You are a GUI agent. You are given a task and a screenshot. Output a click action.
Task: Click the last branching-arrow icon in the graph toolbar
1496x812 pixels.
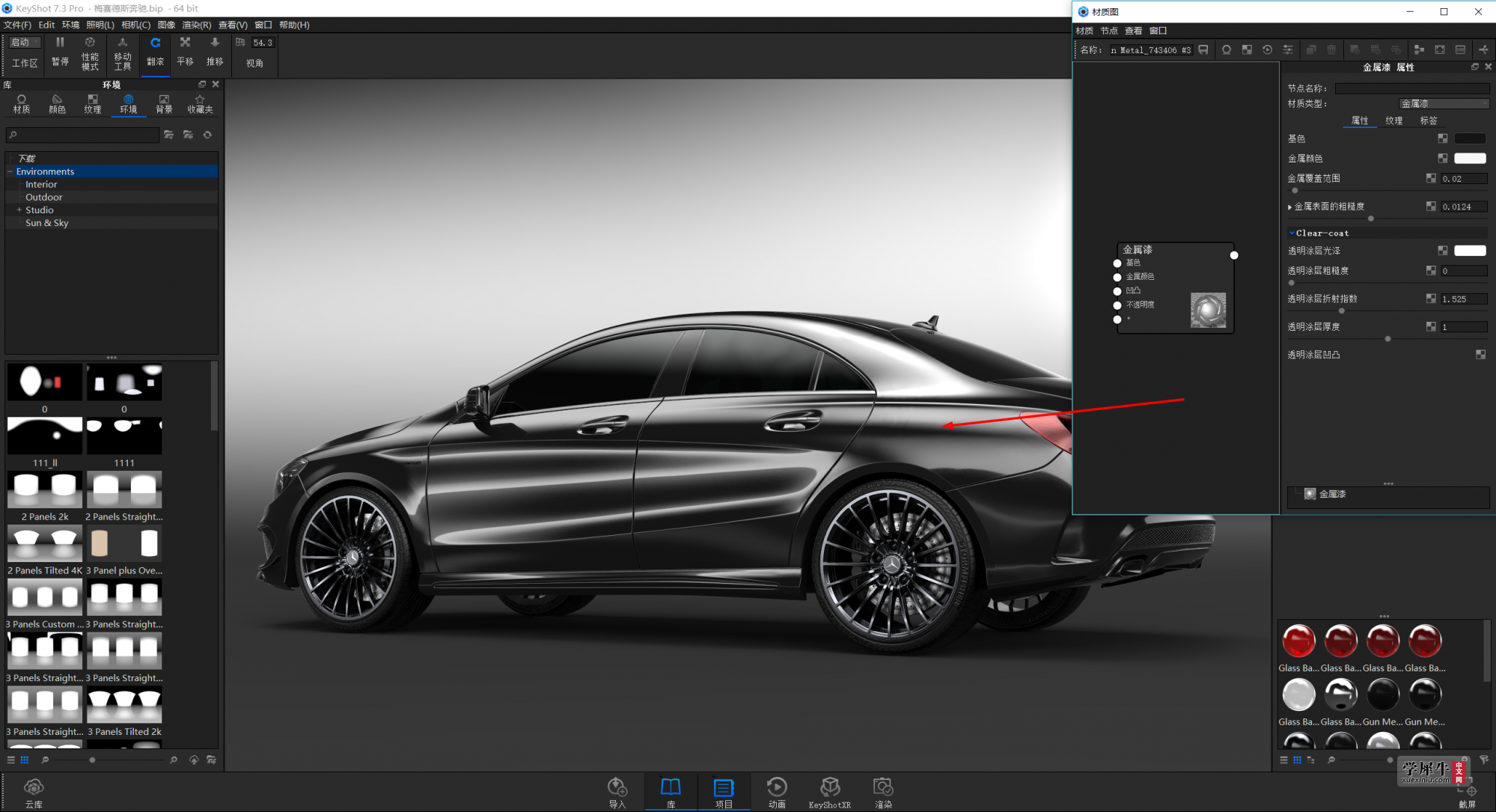[1483, 49]
